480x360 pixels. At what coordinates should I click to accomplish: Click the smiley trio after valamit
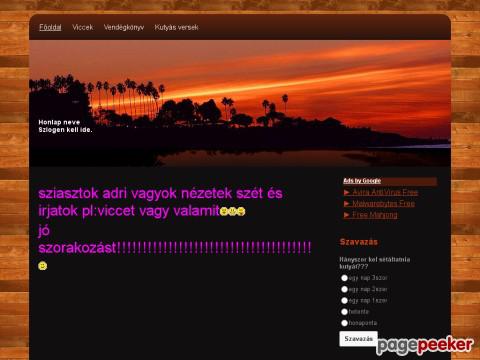click(x=233, y=211)
